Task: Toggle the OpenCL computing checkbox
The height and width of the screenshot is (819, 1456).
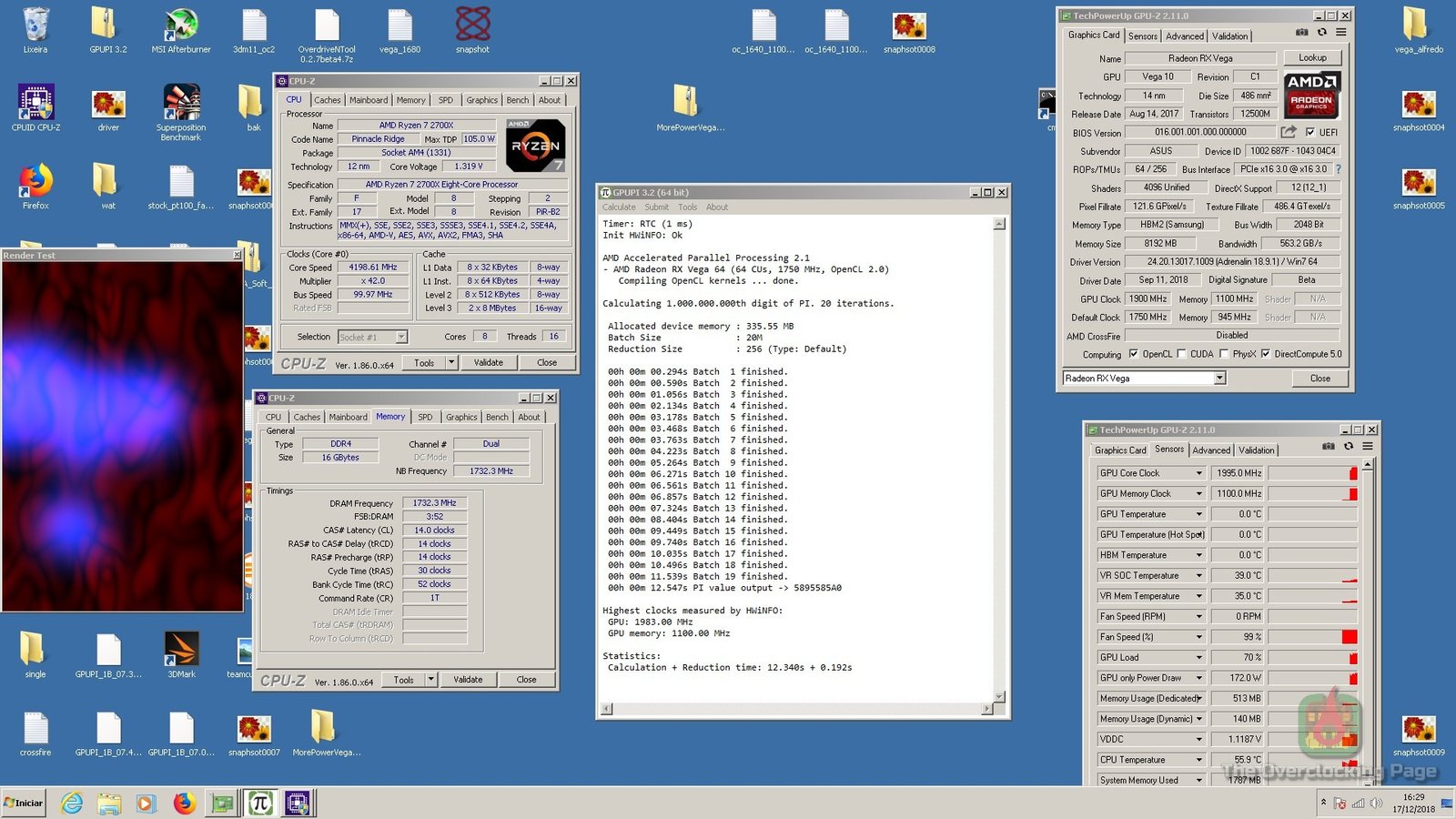Action: click(1133, 354)
